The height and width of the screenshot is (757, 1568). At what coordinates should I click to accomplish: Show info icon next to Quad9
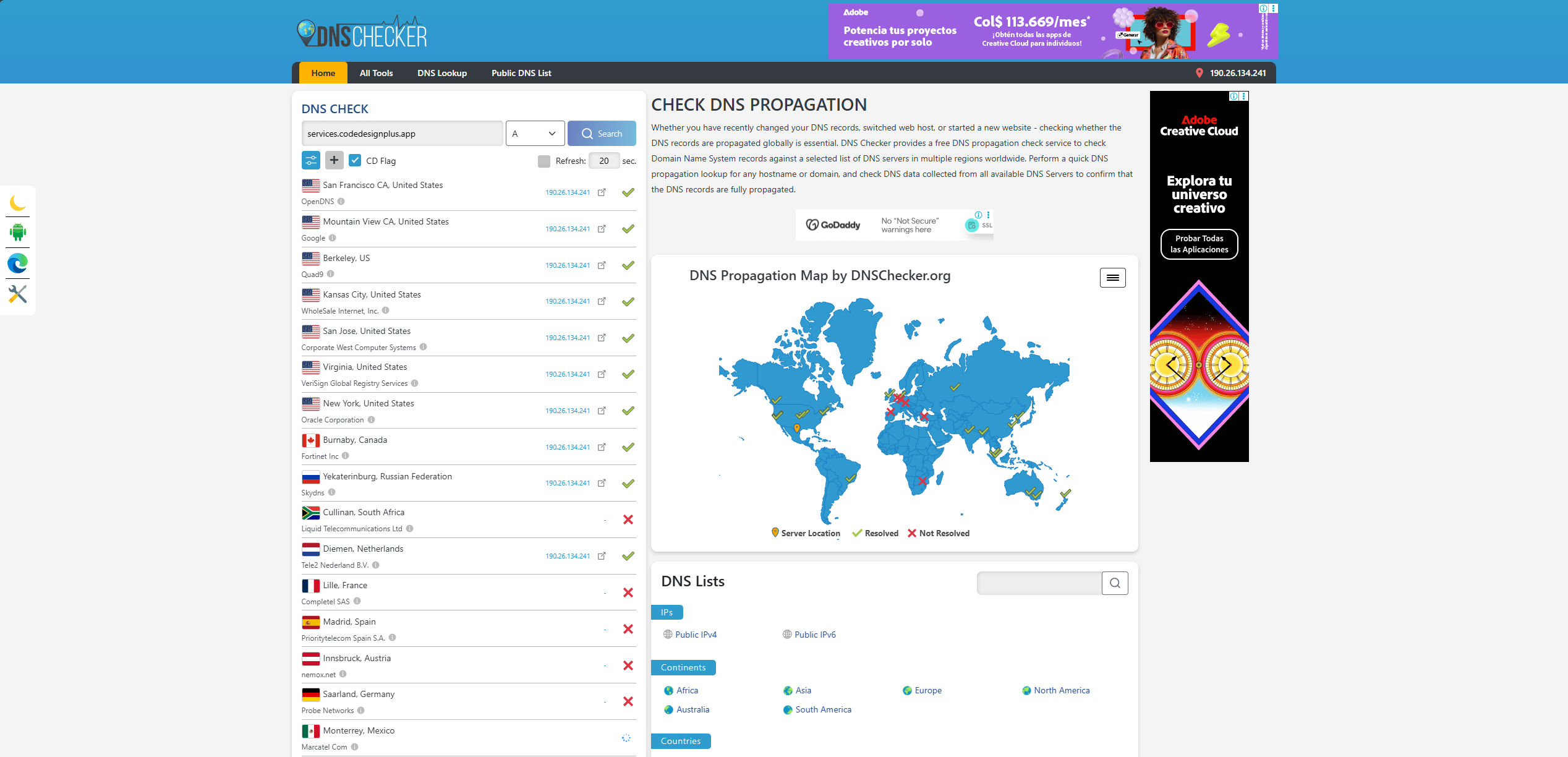[331, 274]
